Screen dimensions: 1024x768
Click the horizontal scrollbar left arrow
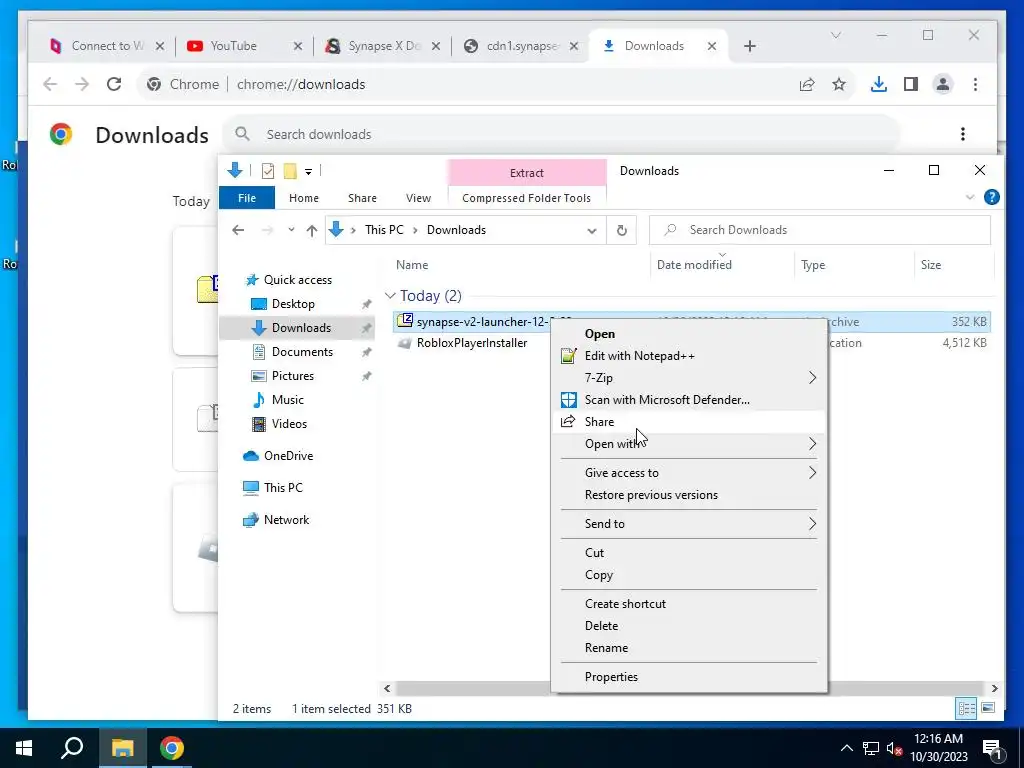tap(387, 688)
